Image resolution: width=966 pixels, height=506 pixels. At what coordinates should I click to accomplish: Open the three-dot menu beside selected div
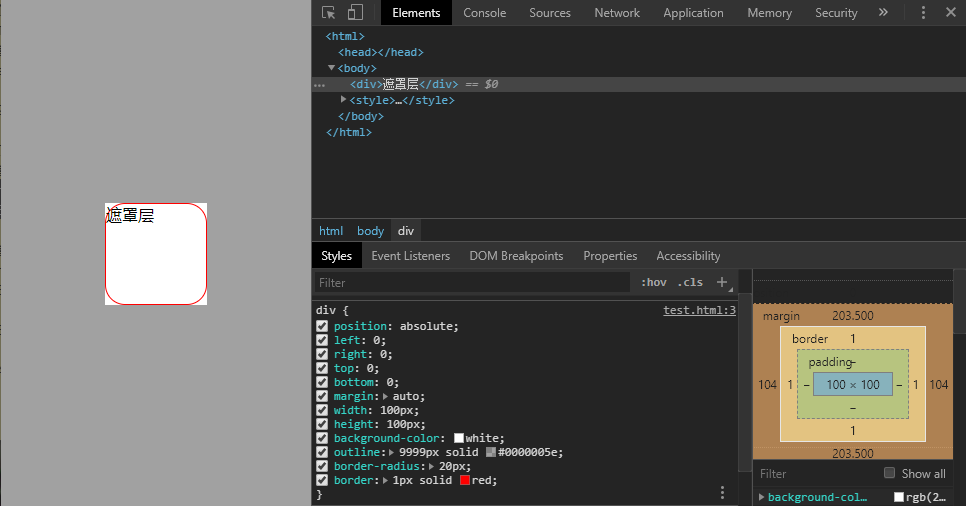319,85
